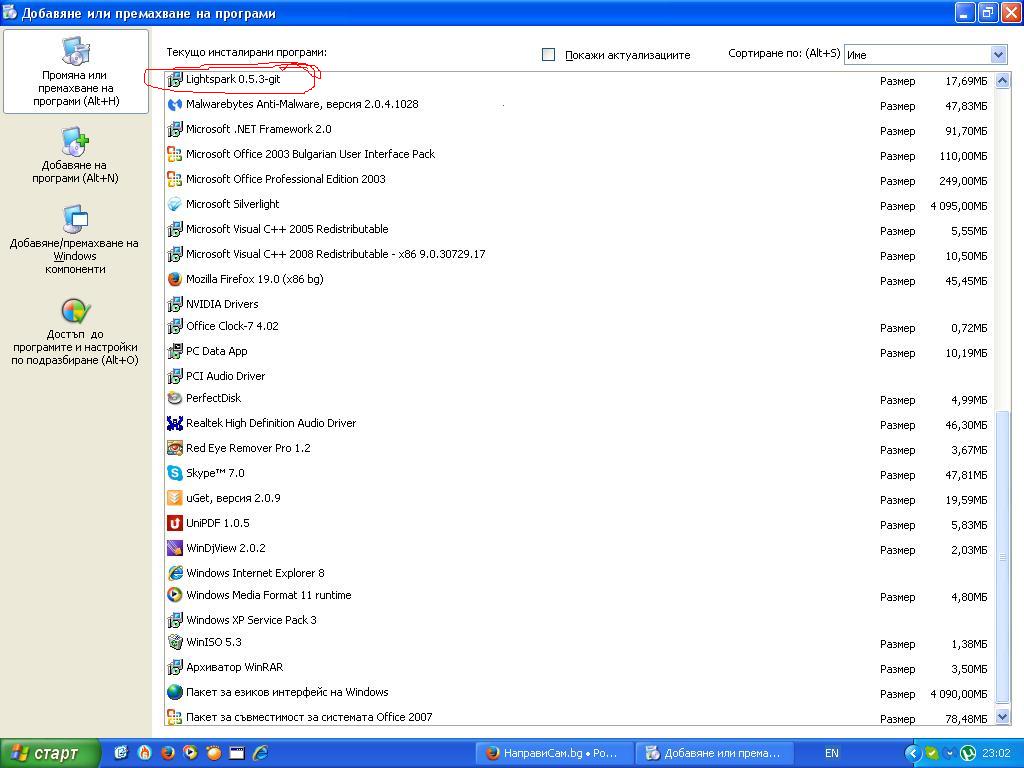Click the Lightspark 0.5.3-git installer icon
The width and height of the screenshot is (1024, 768).
click(174, 80)
